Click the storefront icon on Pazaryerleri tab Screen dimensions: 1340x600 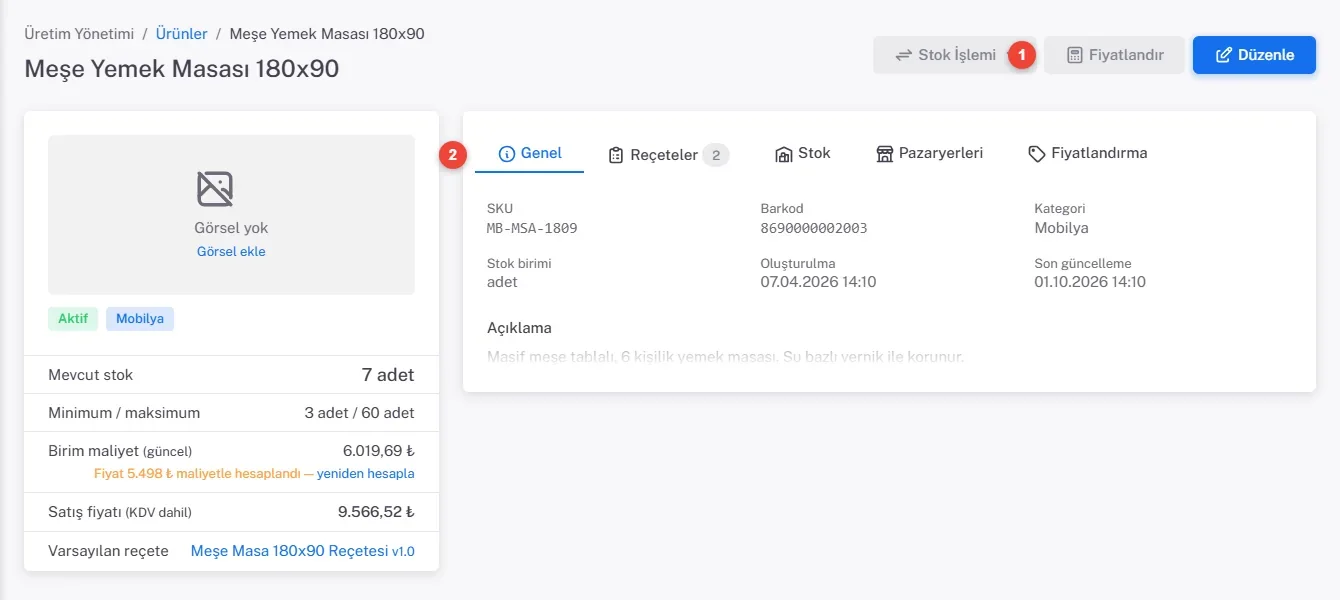click(x=884, y=154)
